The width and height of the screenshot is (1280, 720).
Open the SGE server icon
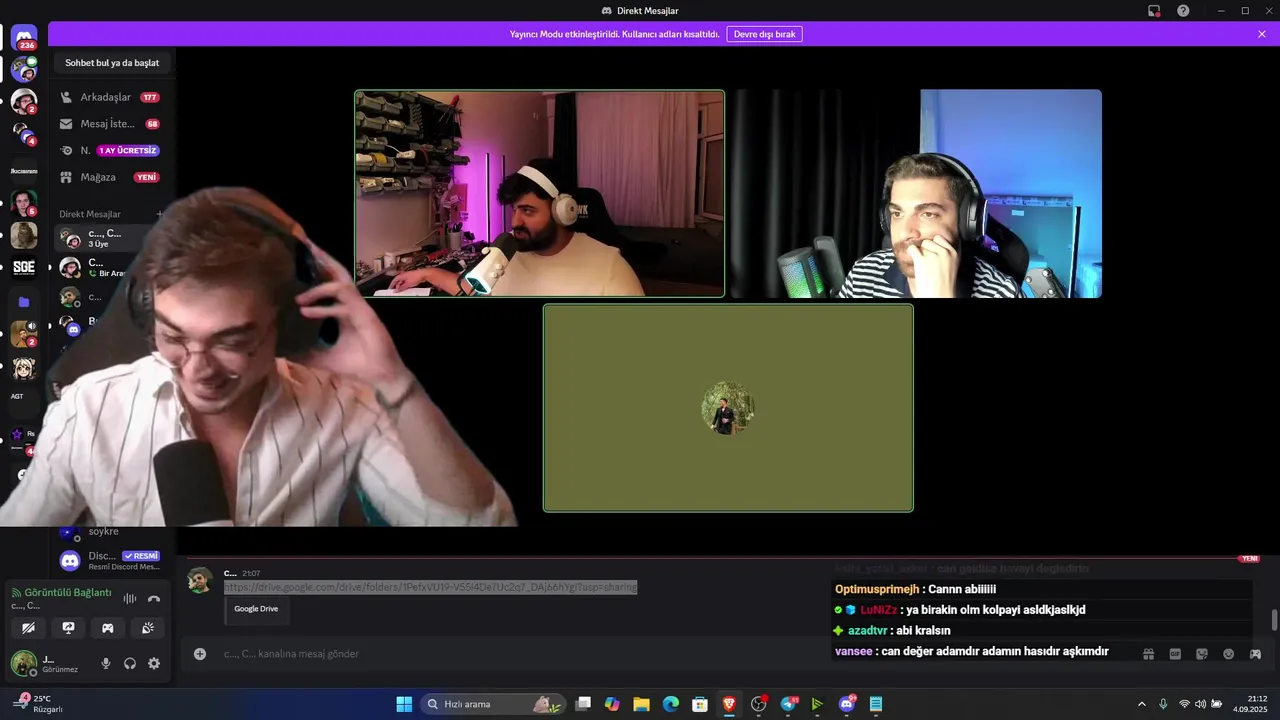pos(24,267)
